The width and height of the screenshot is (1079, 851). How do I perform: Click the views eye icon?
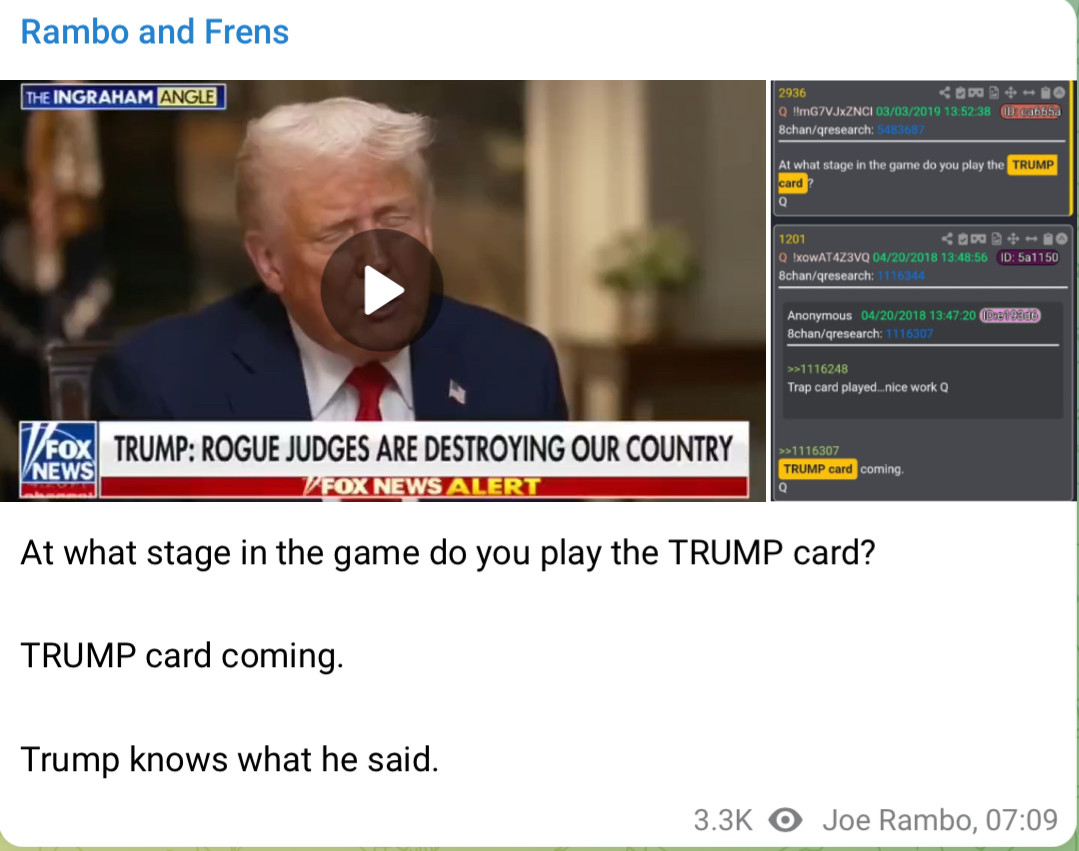click(785, 820)
